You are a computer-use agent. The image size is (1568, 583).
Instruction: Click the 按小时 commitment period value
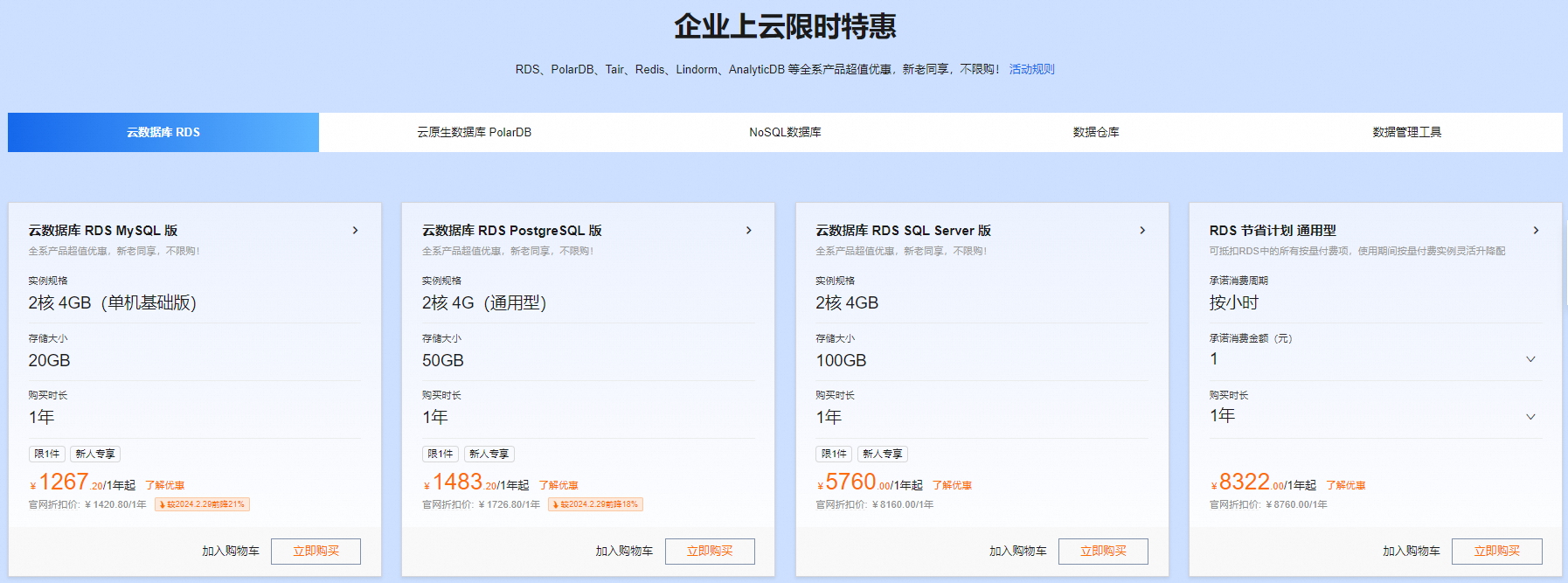point(1234,303)
